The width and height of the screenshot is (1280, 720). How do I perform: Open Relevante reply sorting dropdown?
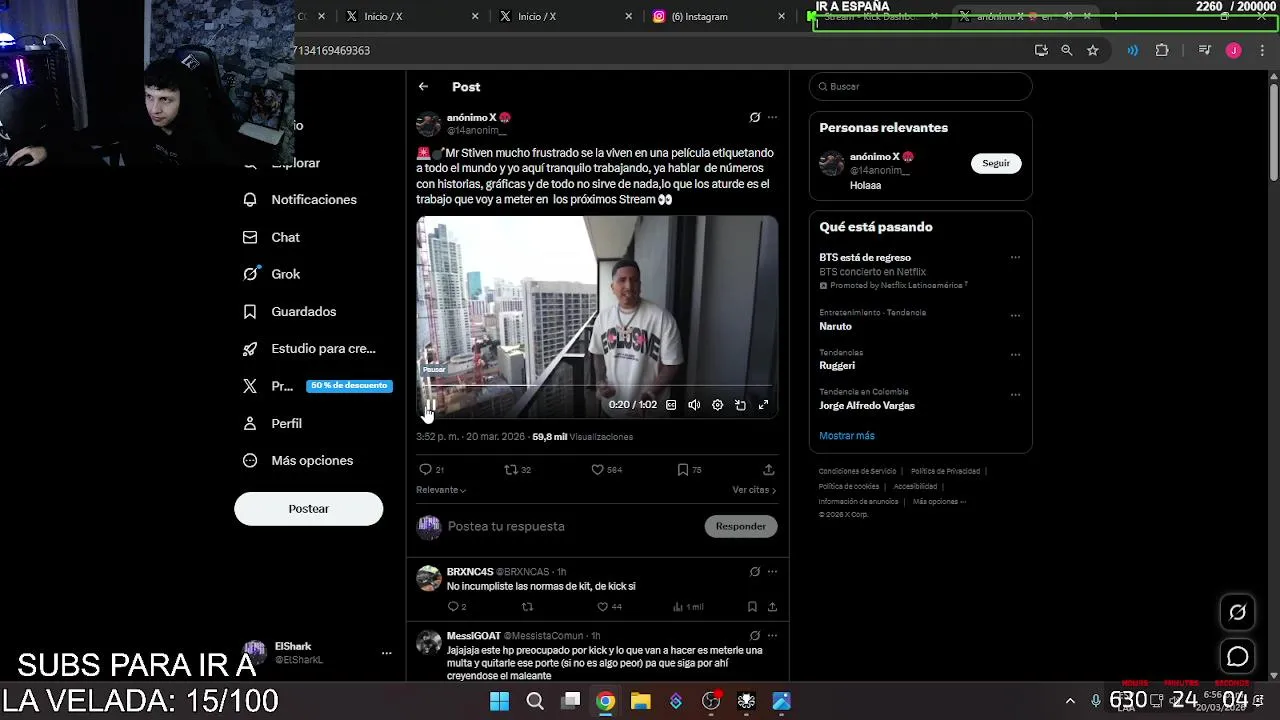point(441,490)
